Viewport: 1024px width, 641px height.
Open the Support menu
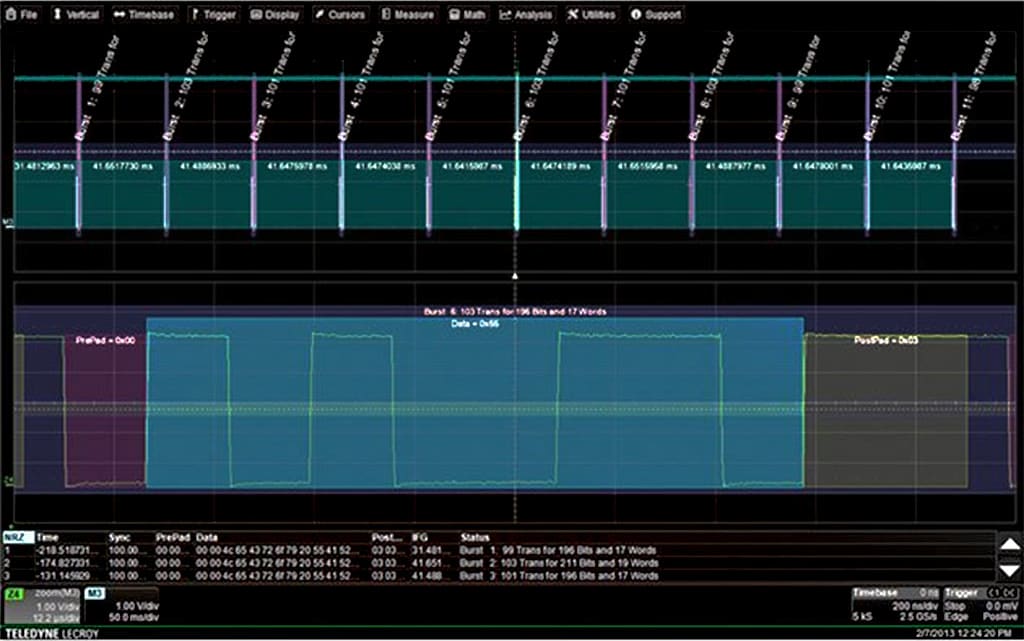coord(656,14)
